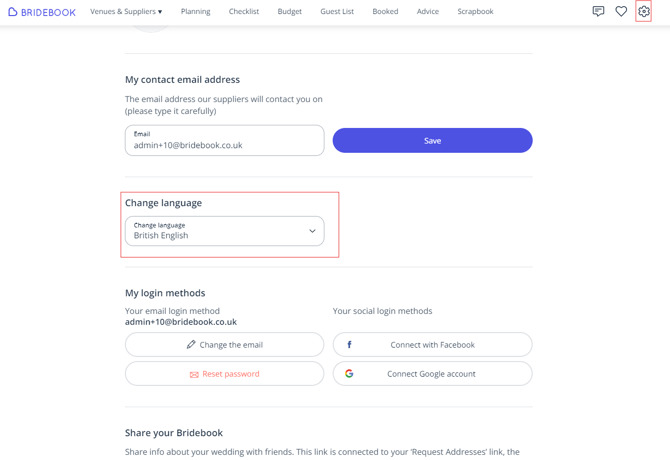Screen dimensions: 670x460
Task: Click the language dropdown chevron arrow
Action: (312, 231)
